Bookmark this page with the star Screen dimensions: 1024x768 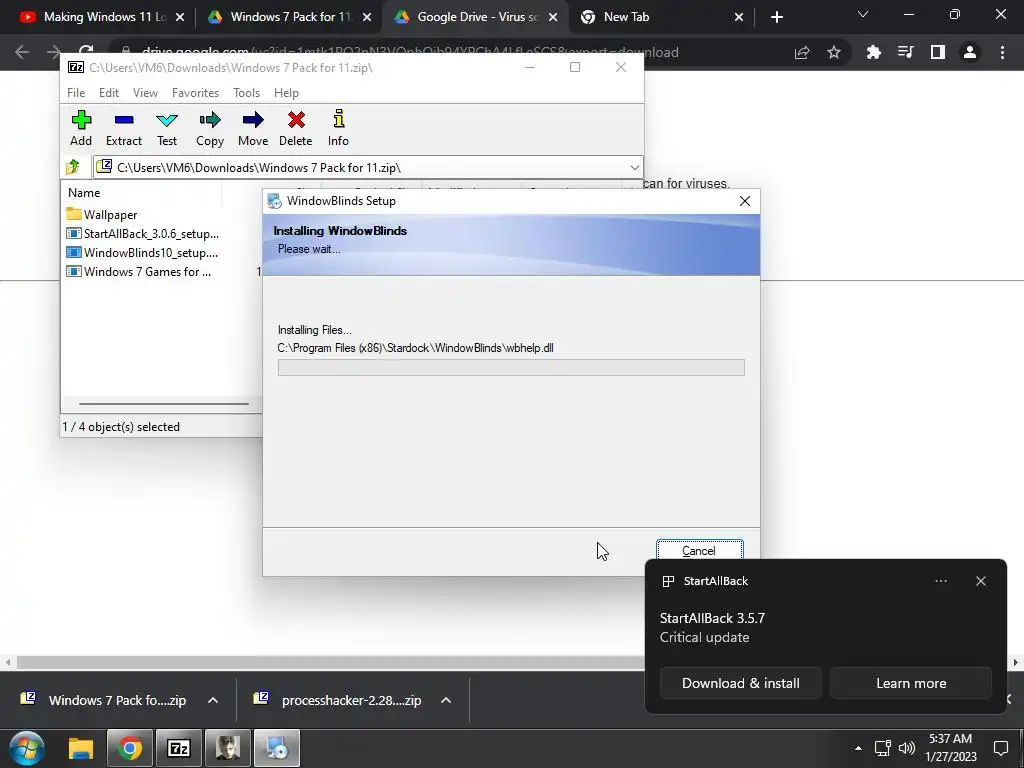pyautogui.click(x=834, y=52)
